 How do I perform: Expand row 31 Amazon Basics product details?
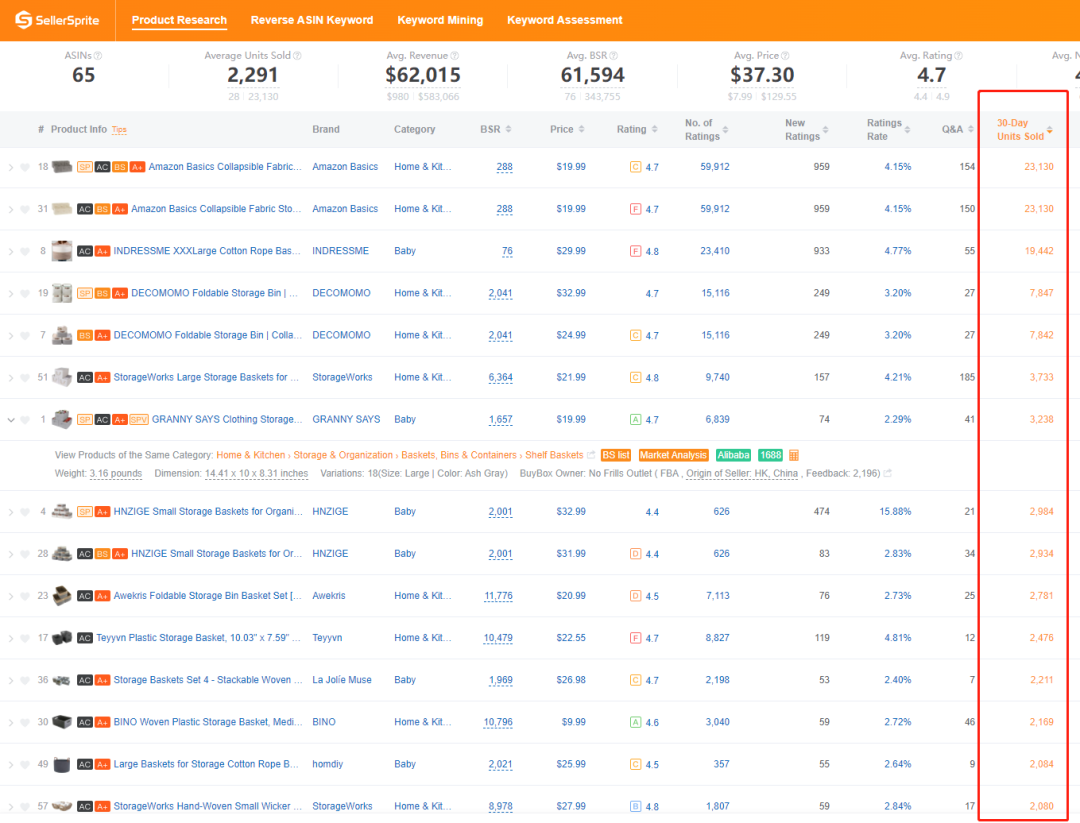[11, 209]
